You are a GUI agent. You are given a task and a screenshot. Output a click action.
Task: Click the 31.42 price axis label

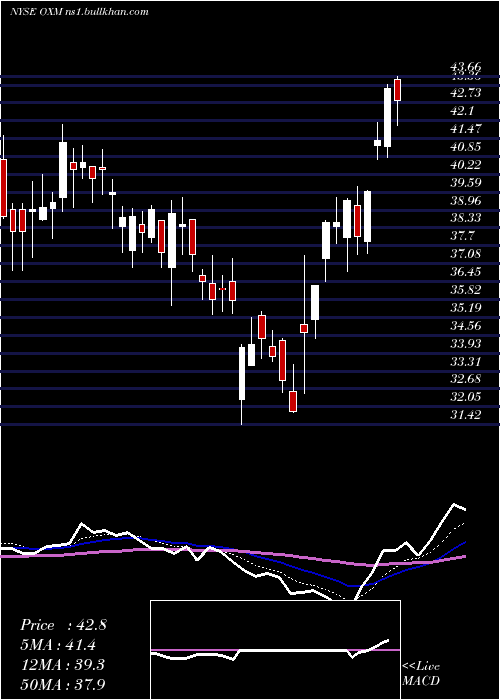(x=466, y=415)
